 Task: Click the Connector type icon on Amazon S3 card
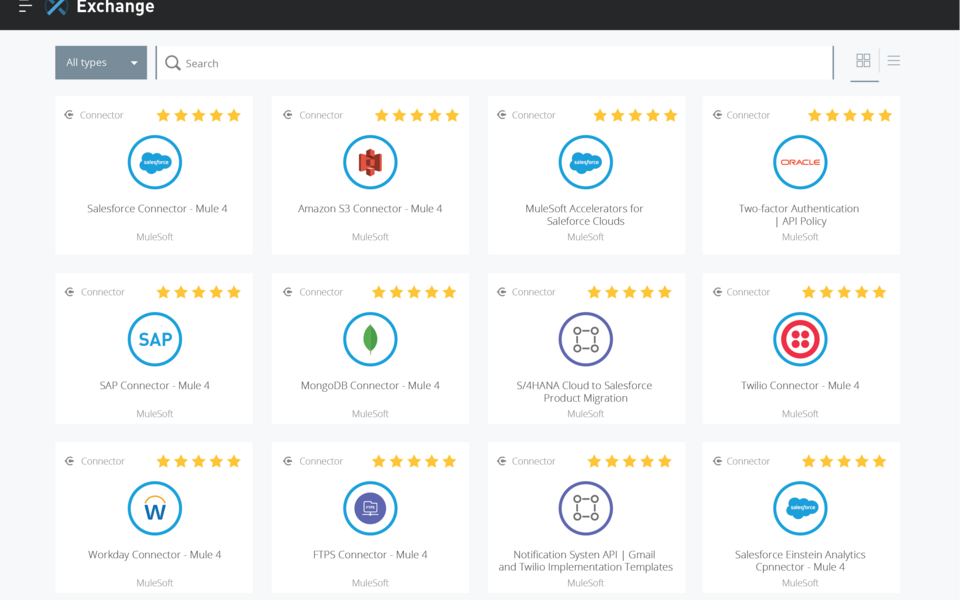tap(288, 115)
